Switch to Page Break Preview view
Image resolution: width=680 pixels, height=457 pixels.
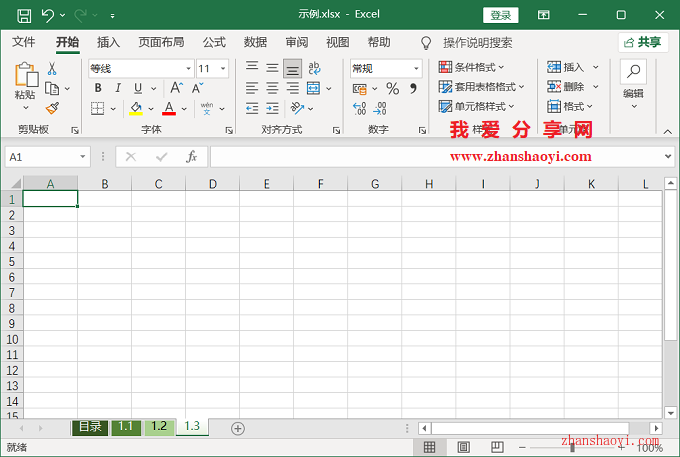(497, 447)
